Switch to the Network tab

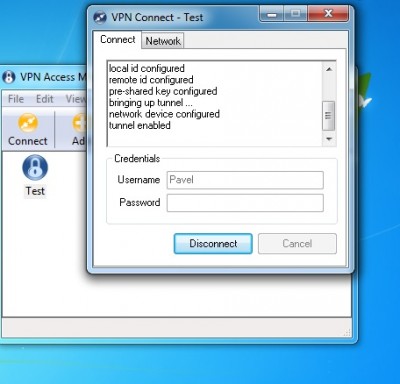coord(163,41)
